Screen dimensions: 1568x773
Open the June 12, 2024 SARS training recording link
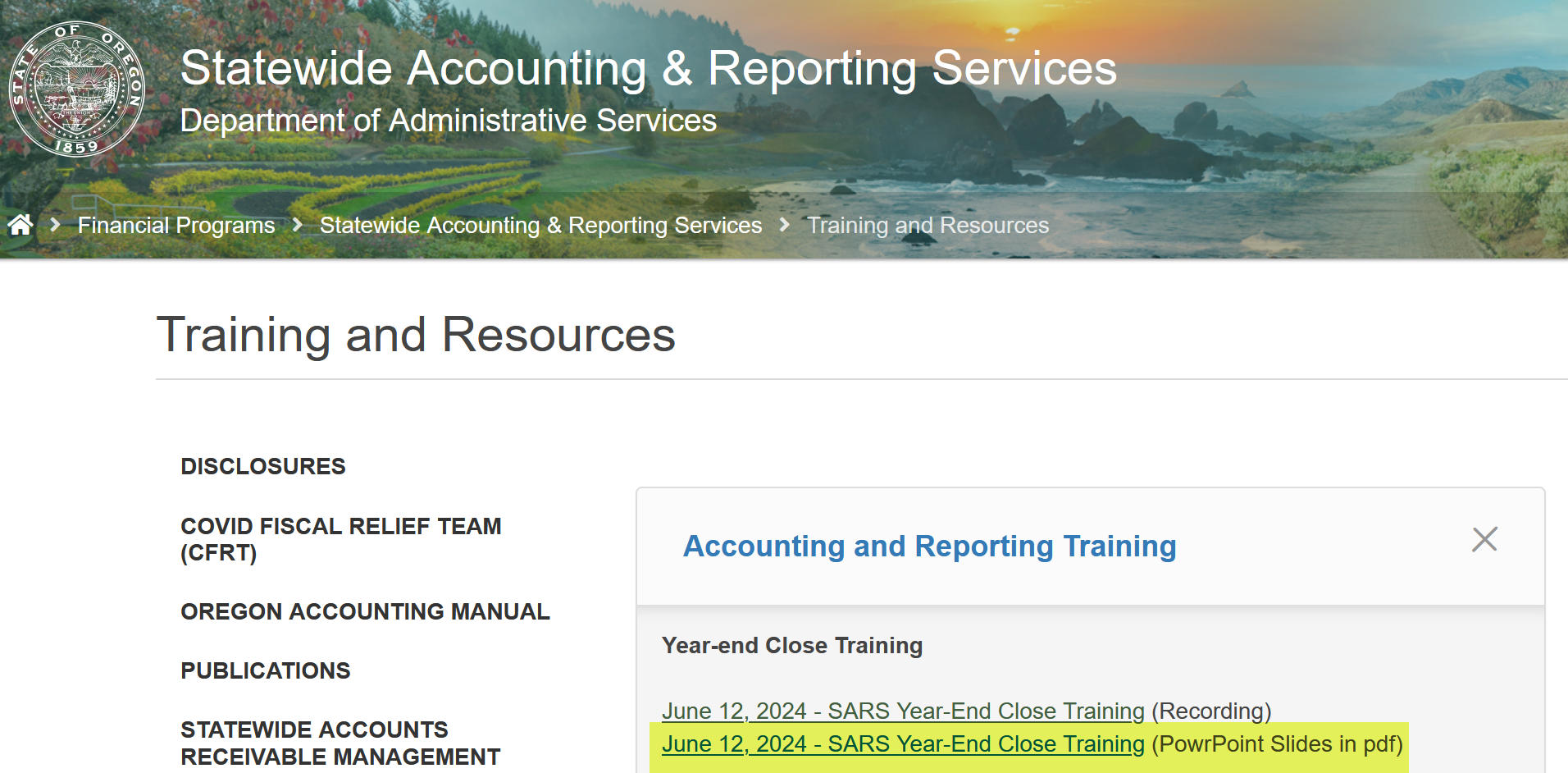(x=902, y=711)
